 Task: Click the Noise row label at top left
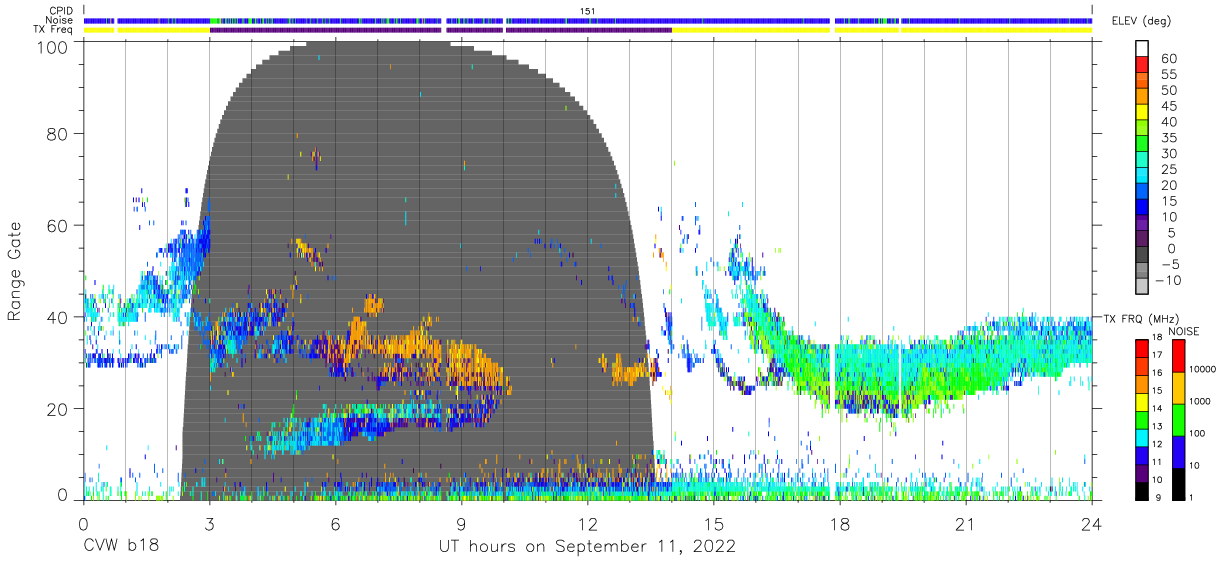click(59, 20)
